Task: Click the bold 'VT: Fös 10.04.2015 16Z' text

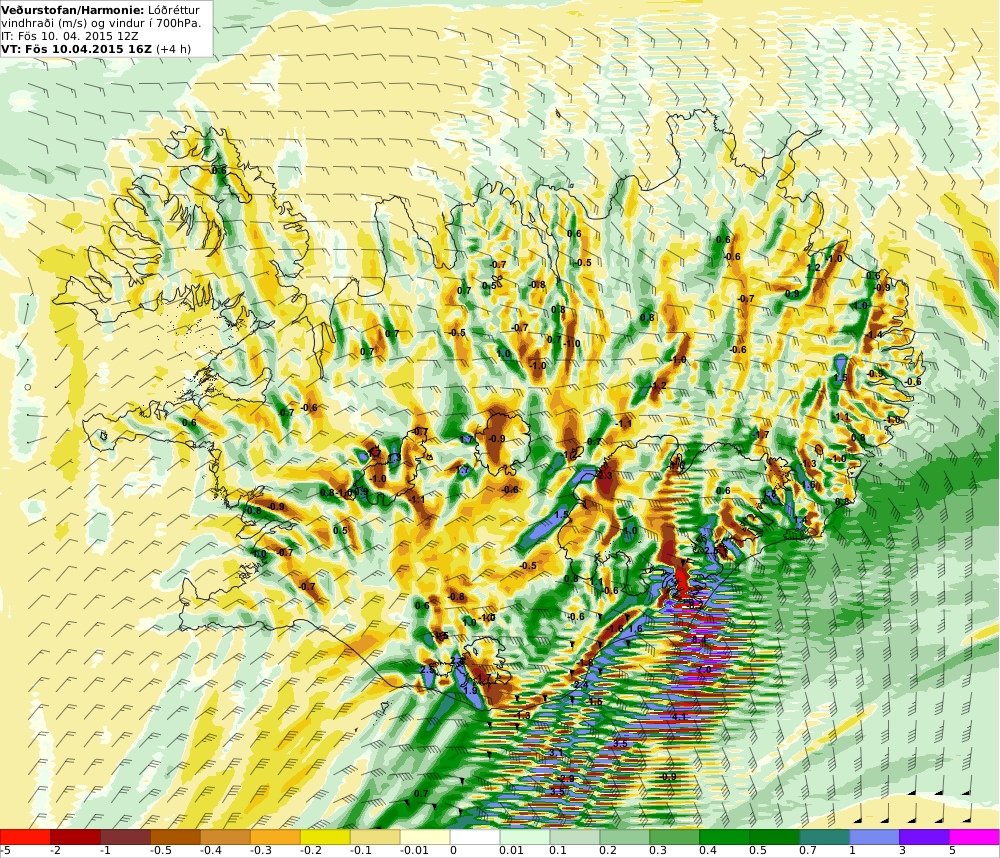Action: coord(77,48)
